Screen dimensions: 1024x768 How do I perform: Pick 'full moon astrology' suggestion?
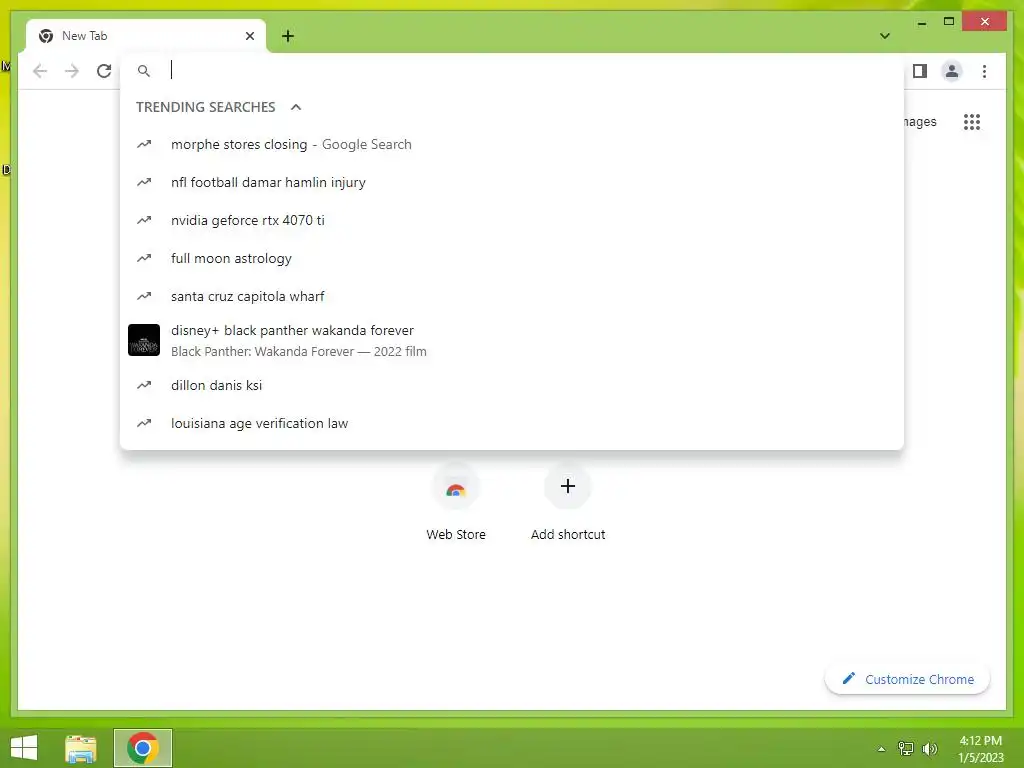pos(512,258)
